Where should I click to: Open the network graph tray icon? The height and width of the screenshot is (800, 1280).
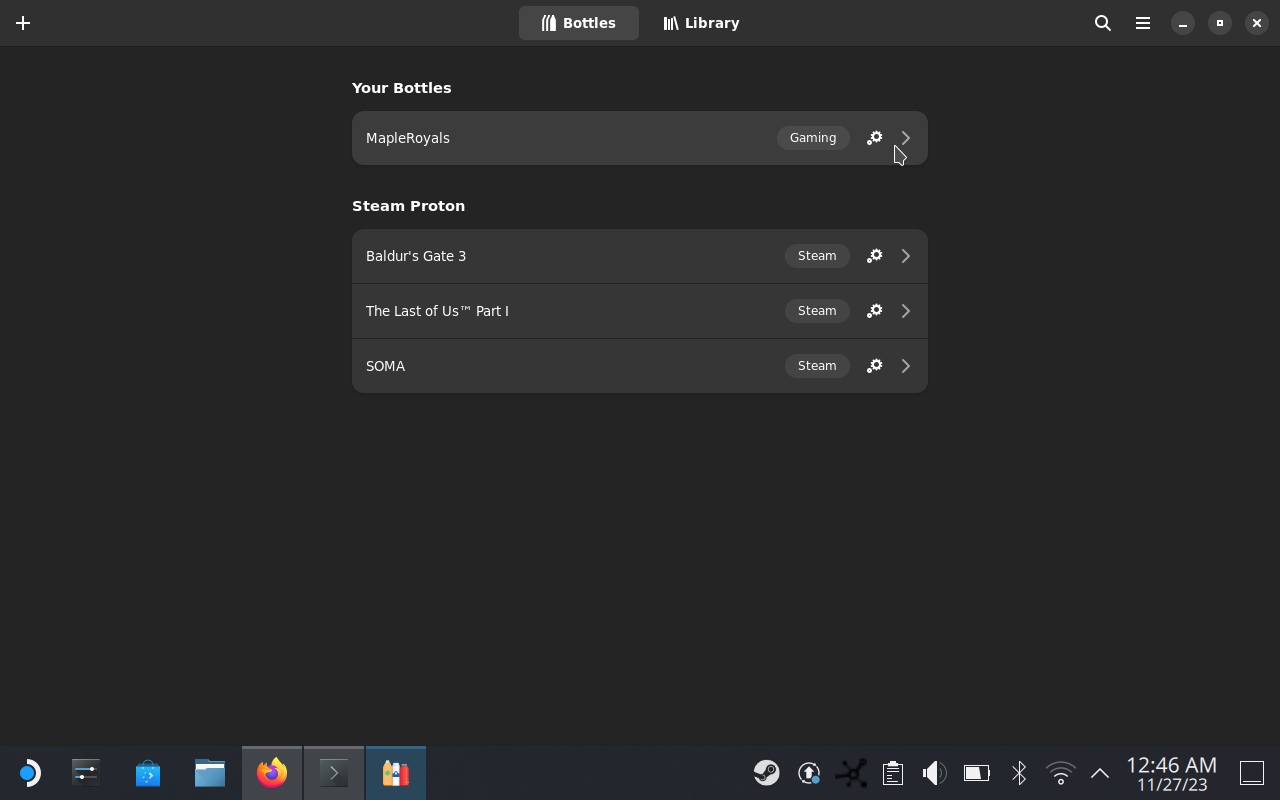[851, 773]
